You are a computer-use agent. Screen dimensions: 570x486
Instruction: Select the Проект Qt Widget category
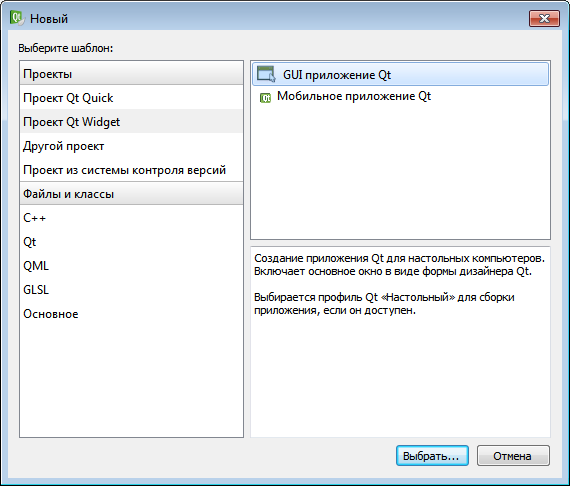pyautogui.click(x=131, y=122)
